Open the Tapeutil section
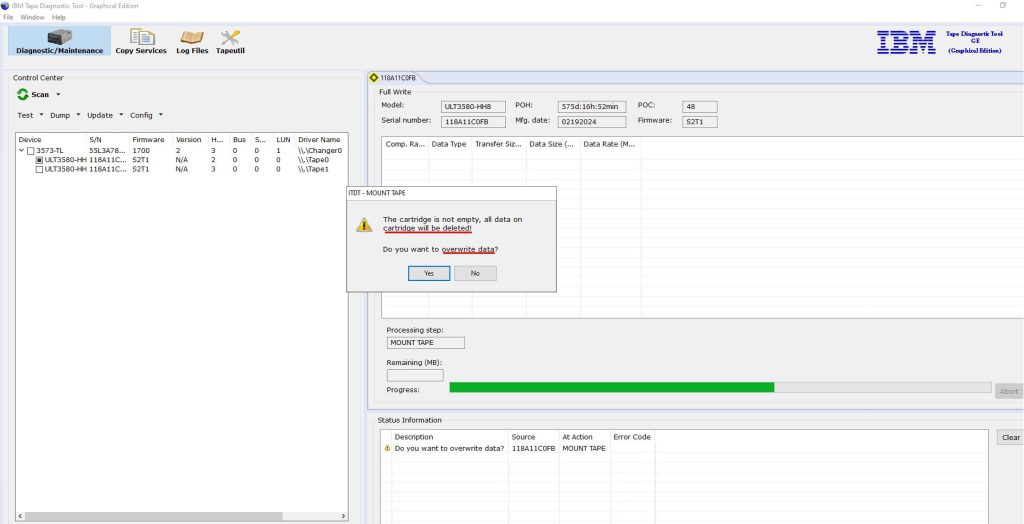This screenshot has width=1024, height=524. coord(230,41)
